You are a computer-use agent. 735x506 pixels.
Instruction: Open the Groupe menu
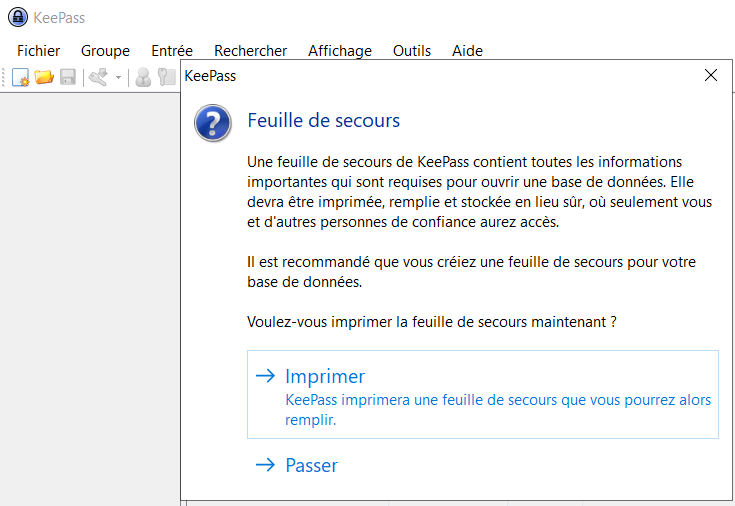coord(105,51)
